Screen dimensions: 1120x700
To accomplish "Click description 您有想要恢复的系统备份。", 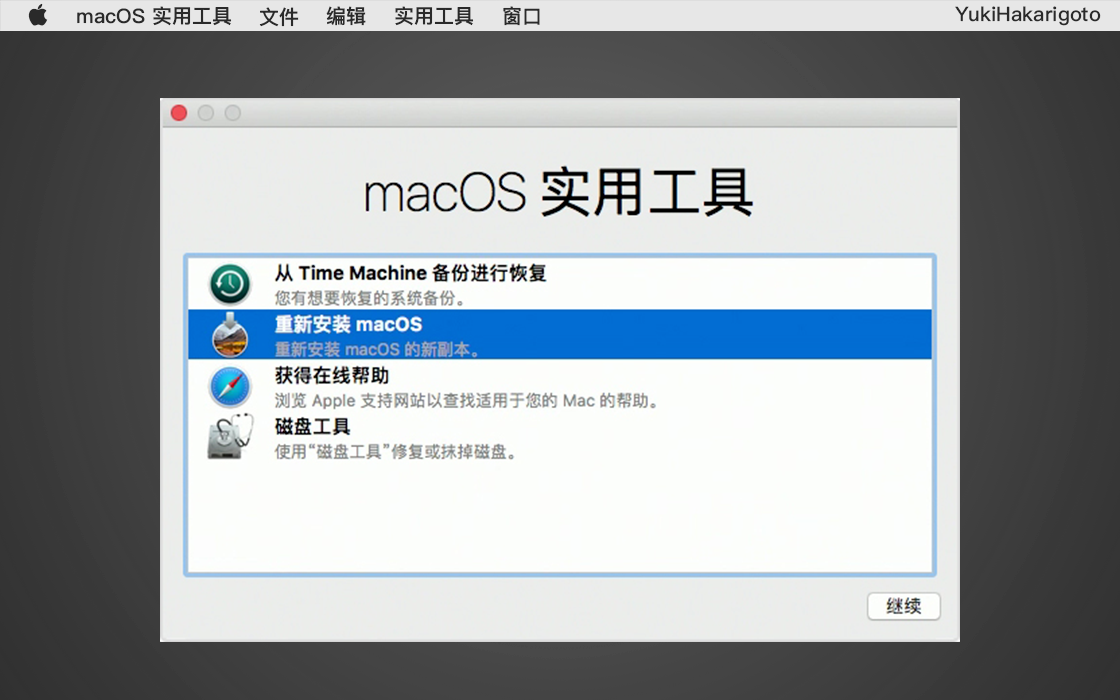I will point(370,298).
